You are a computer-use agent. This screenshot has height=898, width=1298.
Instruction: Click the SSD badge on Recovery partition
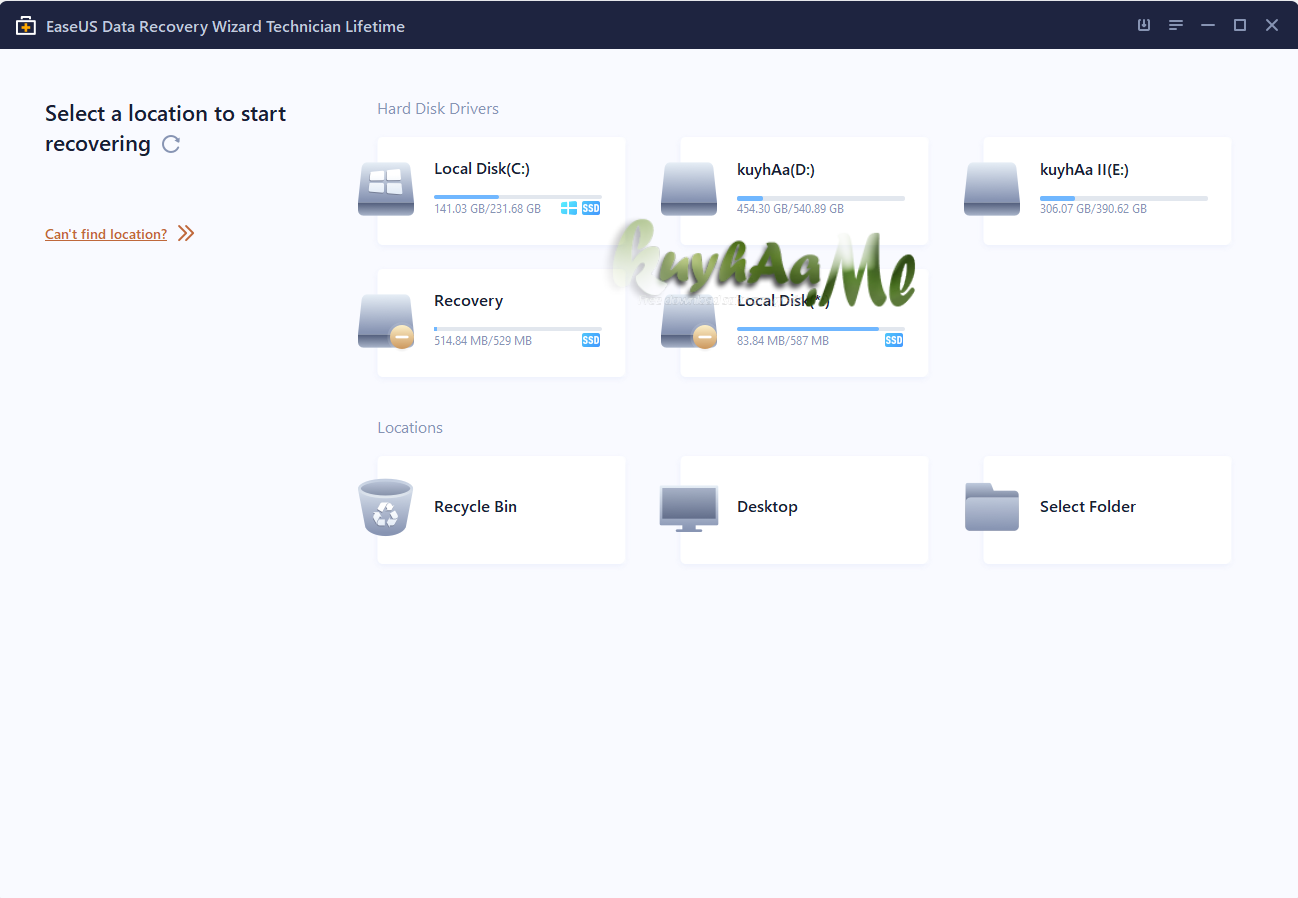(591, 340)
